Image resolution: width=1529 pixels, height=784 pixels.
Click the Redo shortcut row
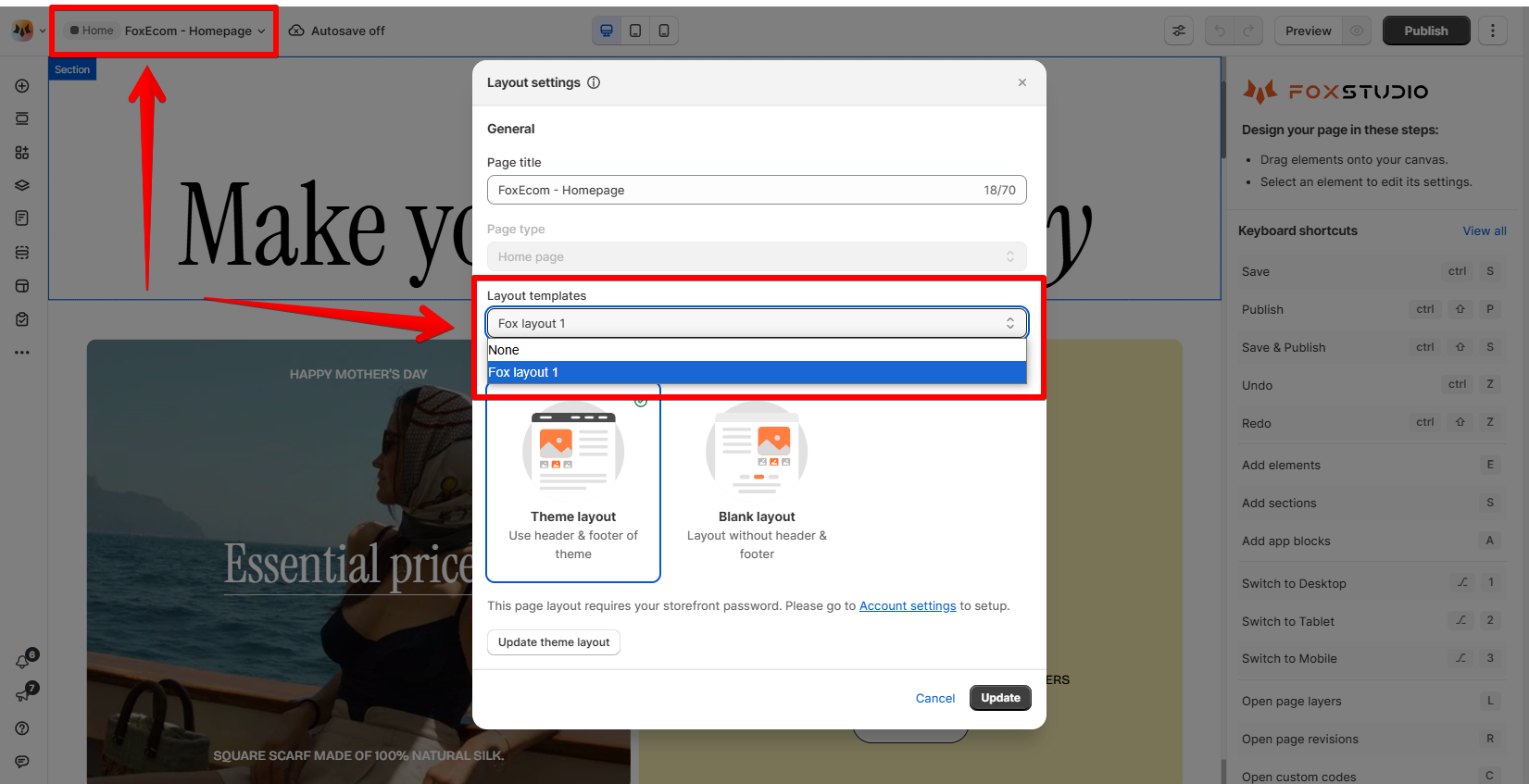click(x=1372, y=423)
